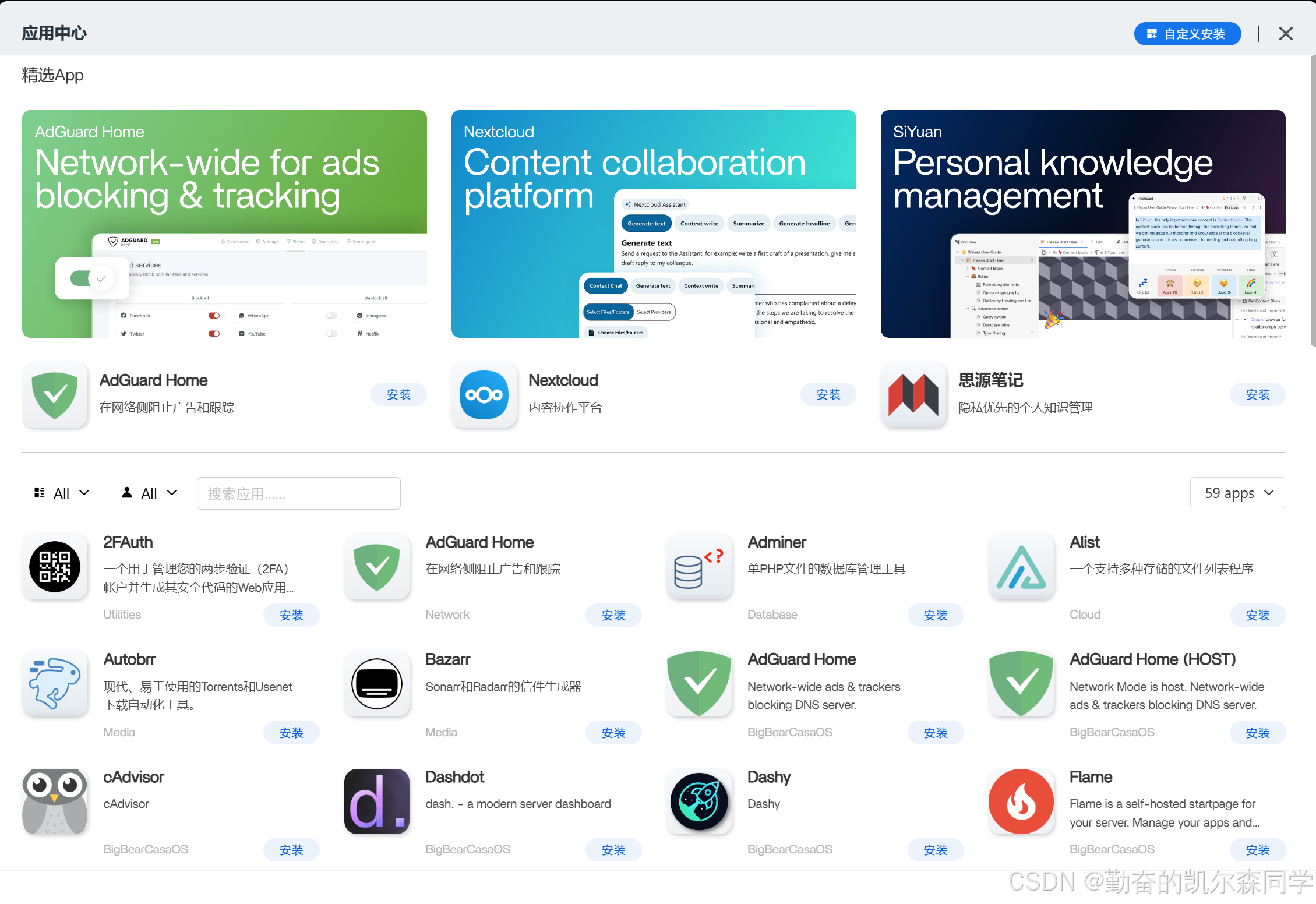This screenshot has height=904, width=1316.
Task: Expand the category All filter dropdown
Action: tap(62, 493)
